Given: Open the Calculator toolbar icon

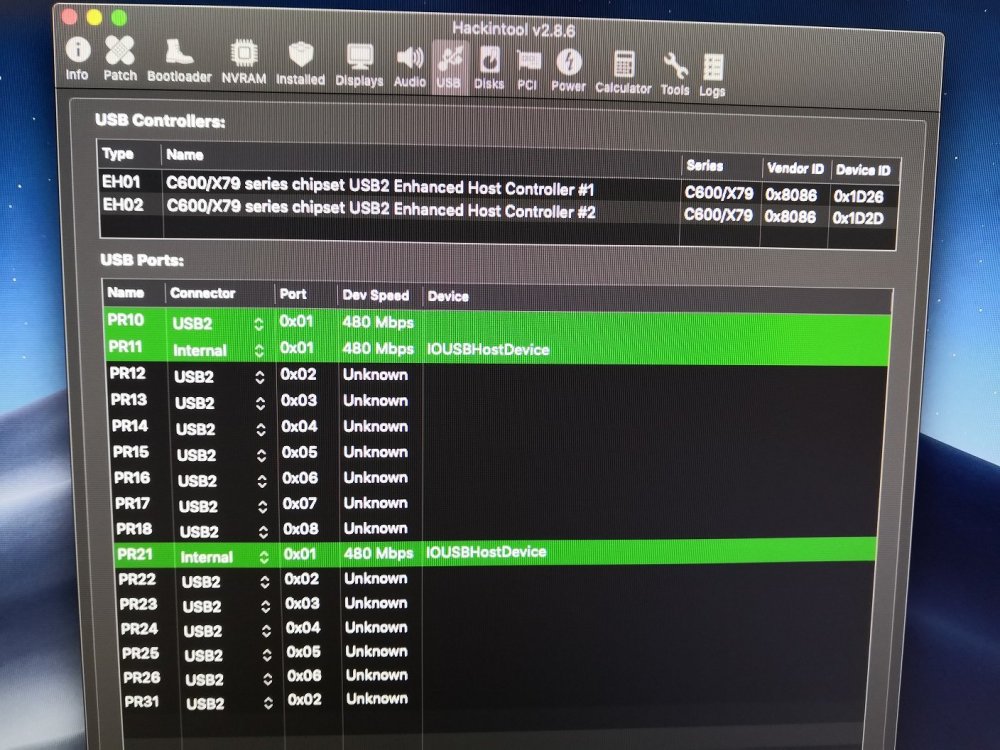Looking at the screenshot, I should (x=623, y=73).
